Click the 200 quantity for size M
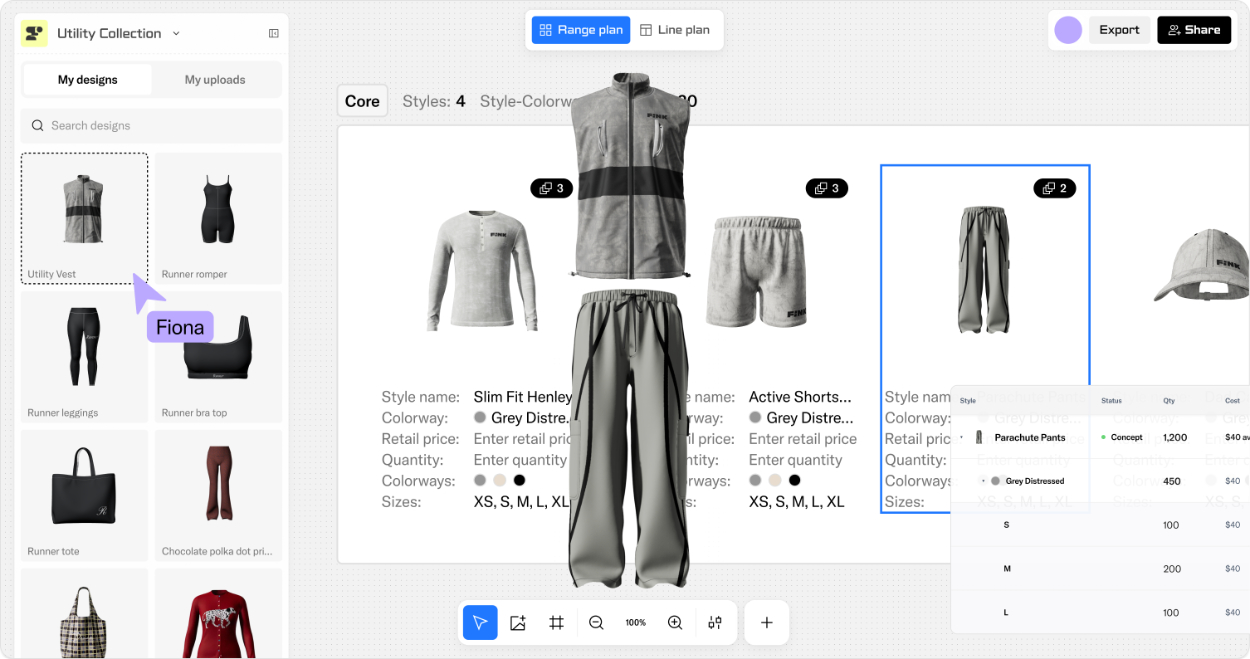1250x659 pixels. (1172, 569)
